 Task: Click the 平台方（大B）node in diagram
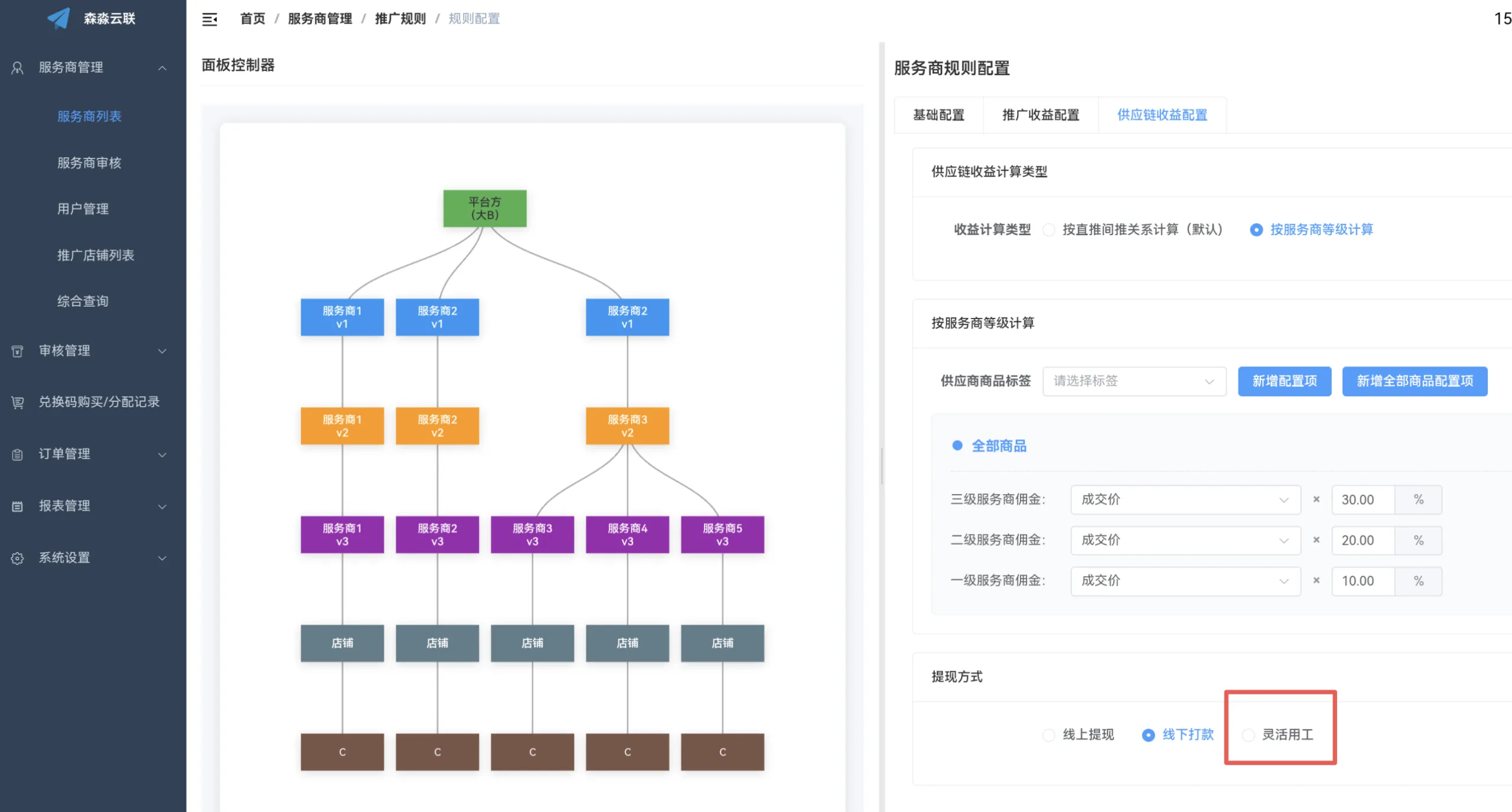point(484,208)
